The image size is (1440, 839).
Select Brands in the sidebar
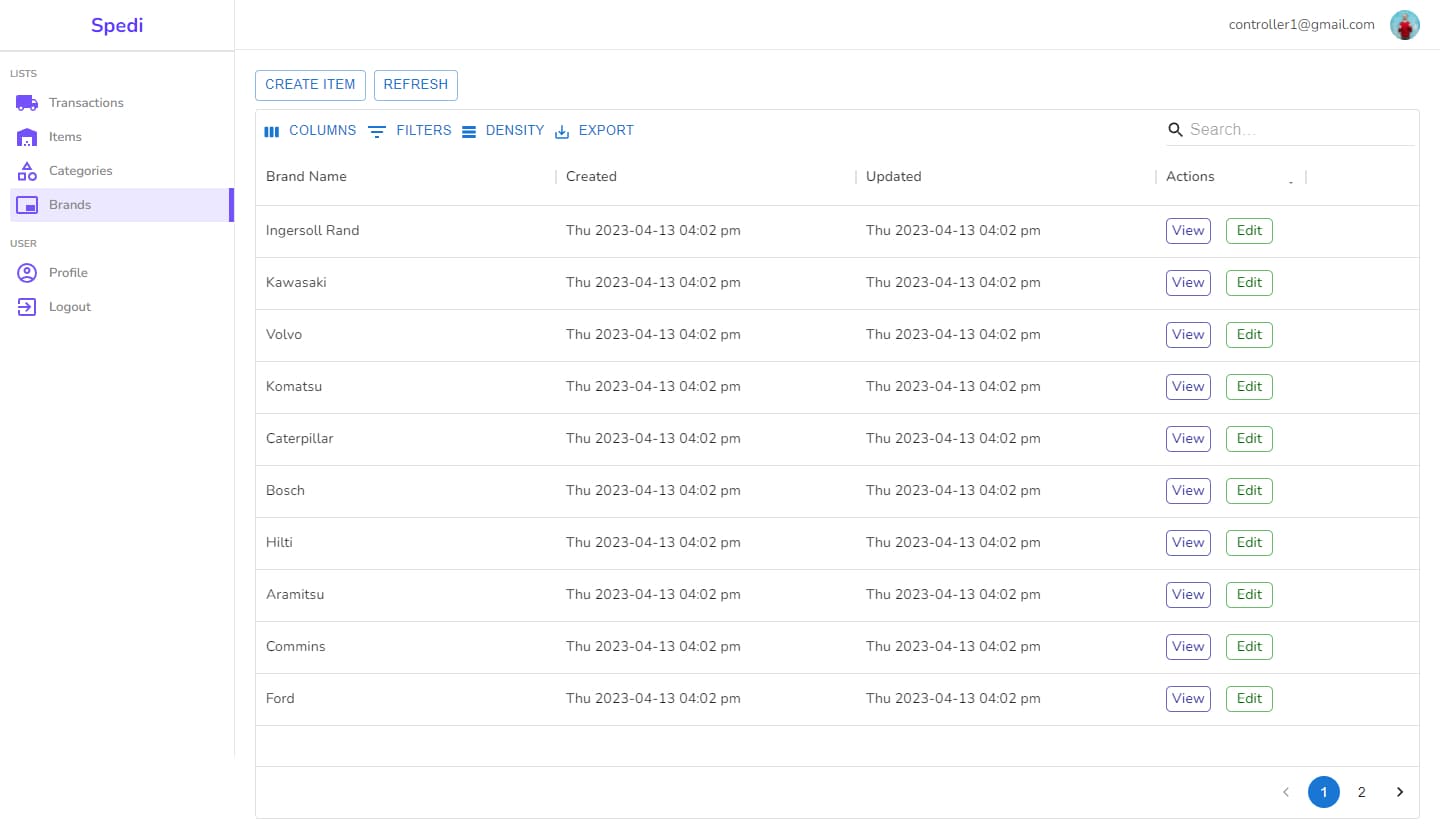pyautogui.click(x=120, y=205)
